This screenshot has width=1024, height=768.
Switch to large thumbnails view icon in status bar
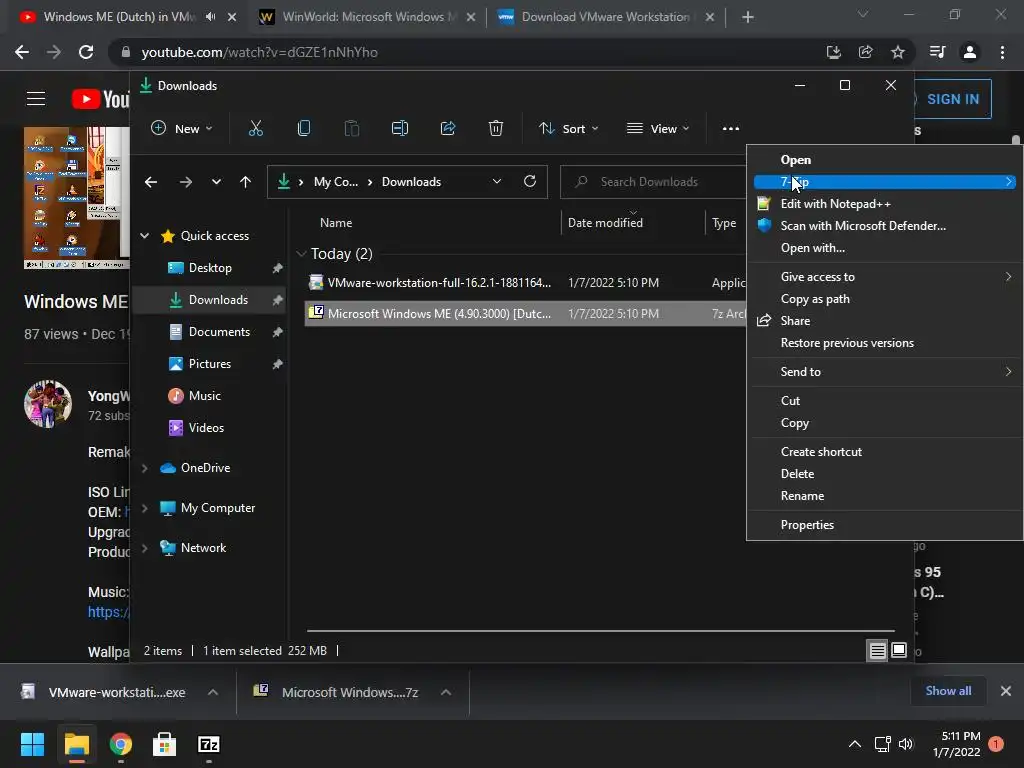[x=899, y=650]
